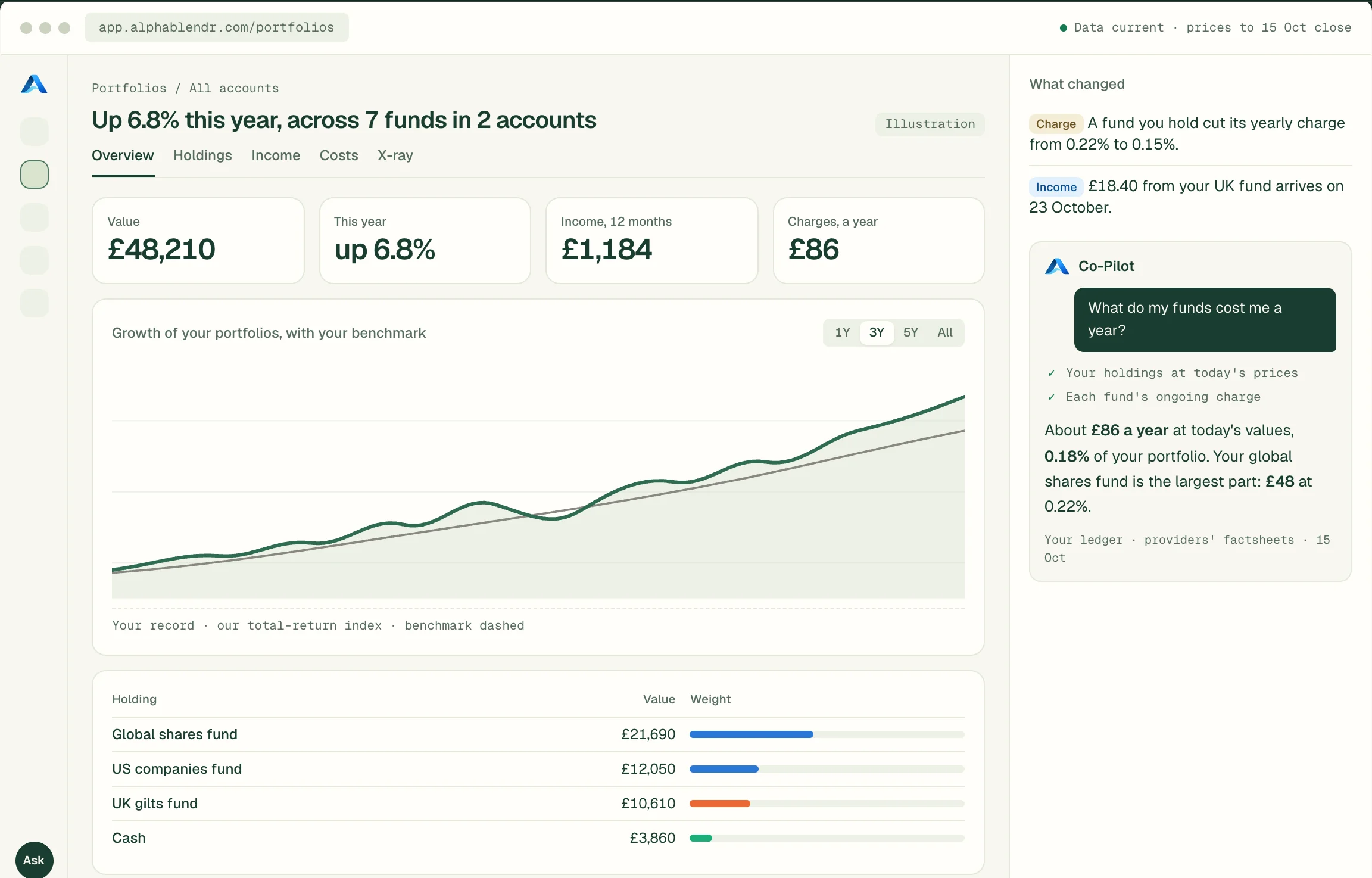Click 'Your holdings at today's prices' check item

(x=1173, y=373)
